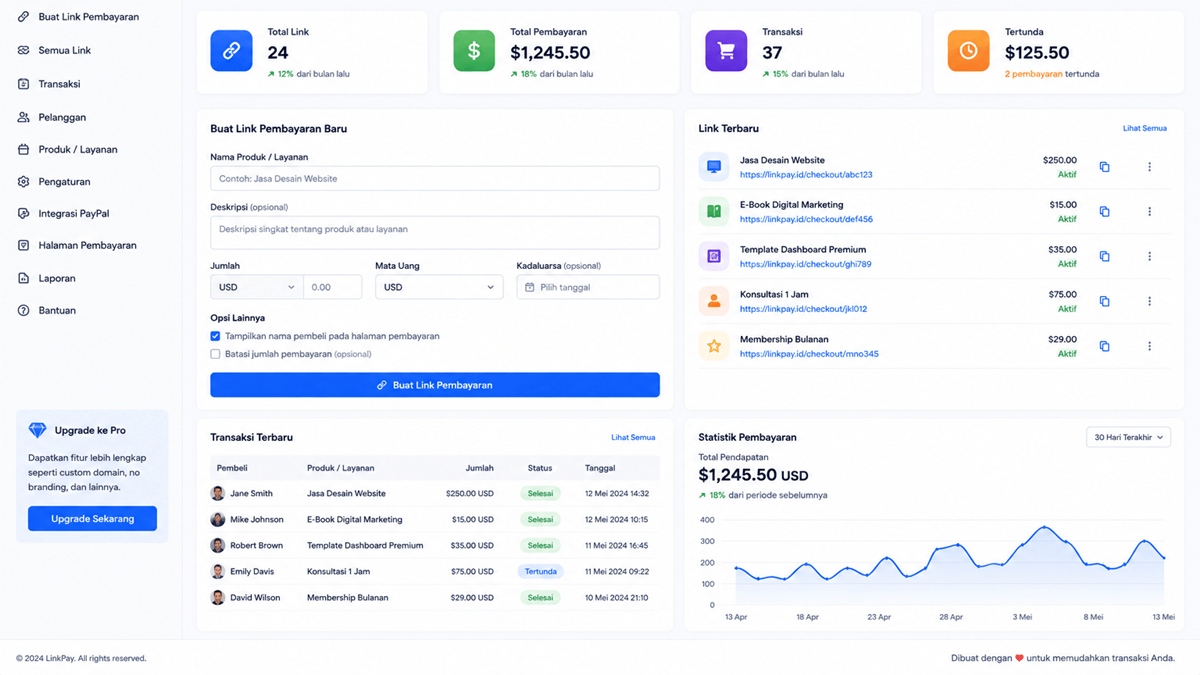Click the Buat Link Pembayaran button
Image resolution: width=1200 pixels, height=675 pixels.
tap(435, 385)
